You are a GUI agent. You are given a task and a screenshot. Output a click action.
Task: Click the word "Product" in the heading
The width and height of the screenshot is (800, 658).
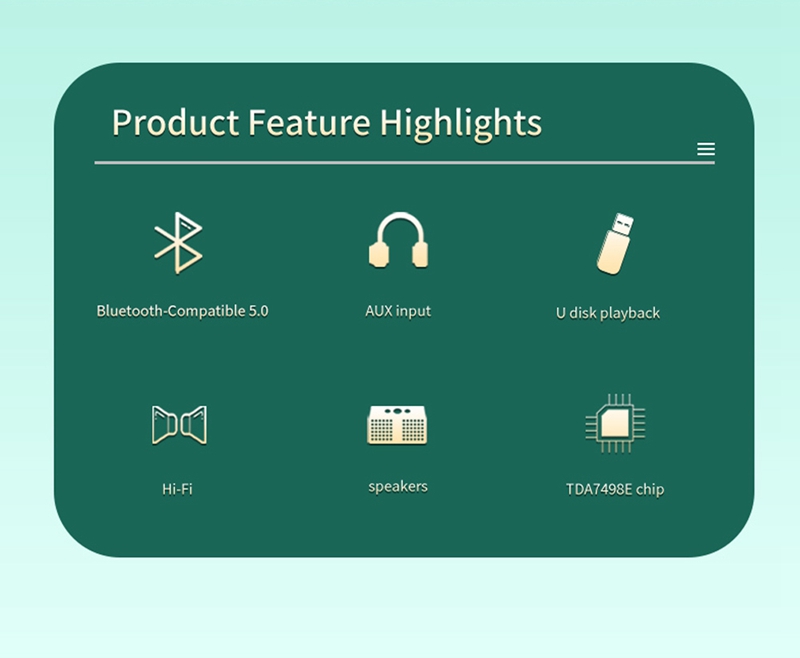pyautogui.click(x=176, y=123)
